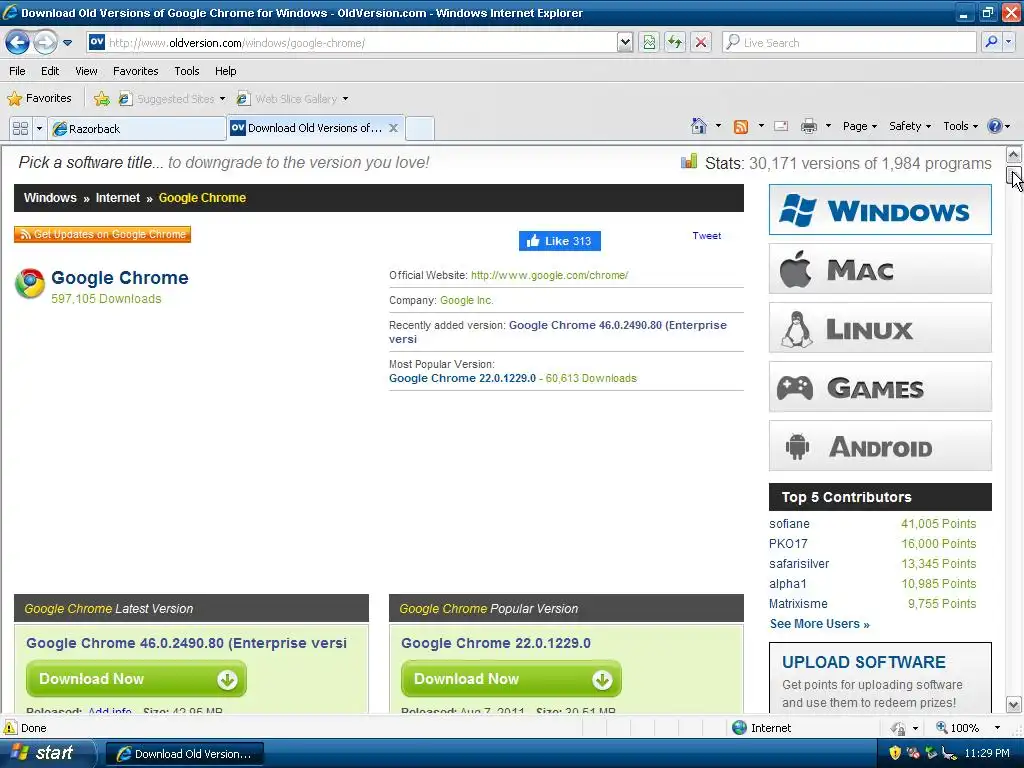Follow the Internet breadcrumb link
Screen dimensions: 1024x768
[x=118, y=198]
